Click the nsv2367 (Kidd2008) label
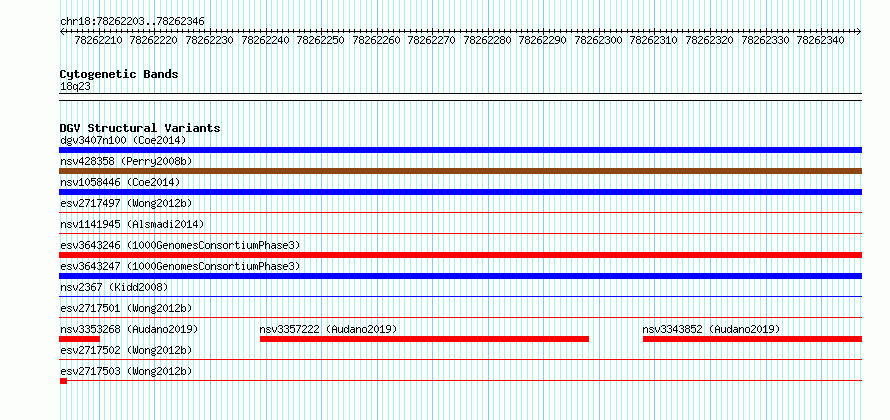This screenshot has width=890, height=420. (x=114, y=287)
